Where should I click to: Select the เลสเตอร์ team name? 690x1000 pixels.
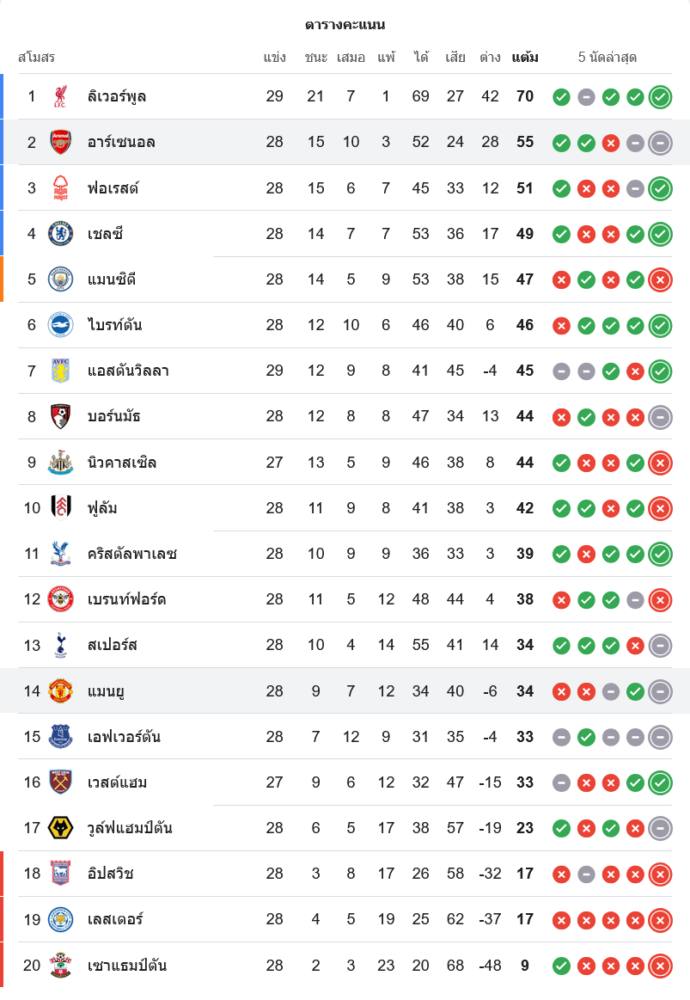(x=115, y=920)
